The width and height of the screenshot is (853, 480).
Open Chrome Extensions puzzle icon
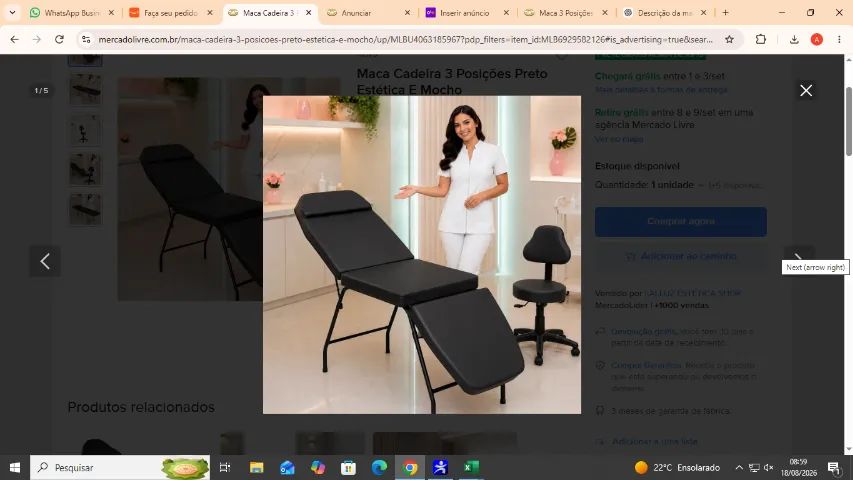pyautogui.click(x=761, y=39)
